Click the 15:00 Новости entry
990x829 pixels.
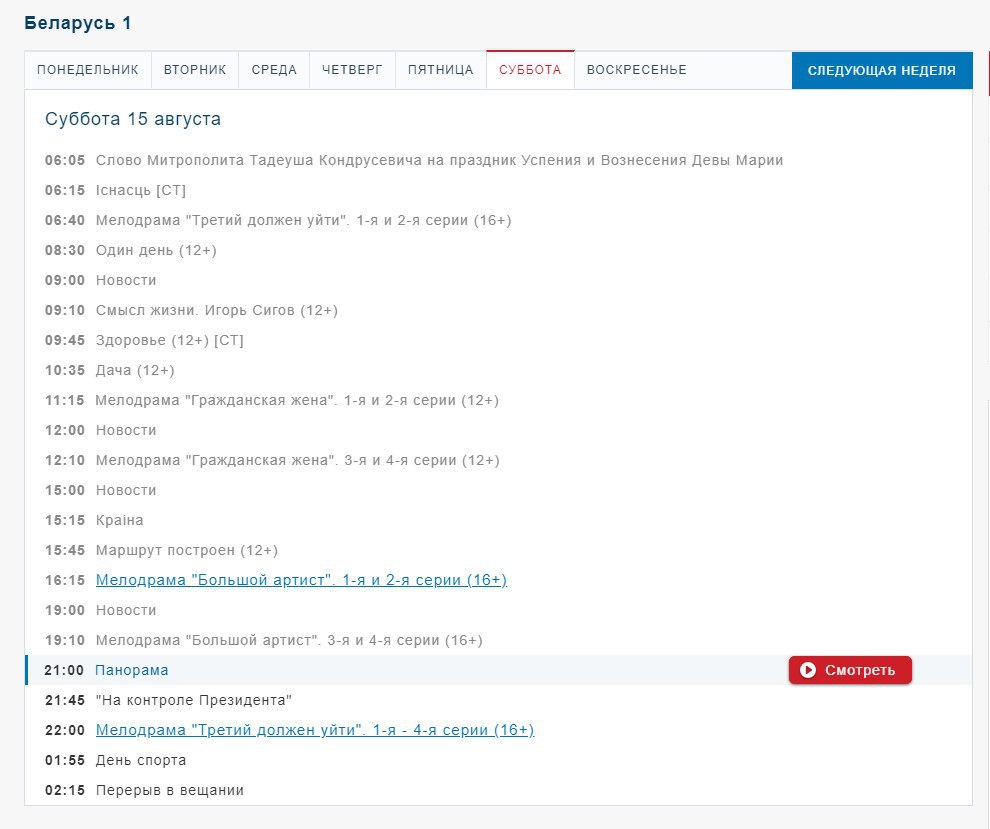pyautogui.click(x=100, y=490)
